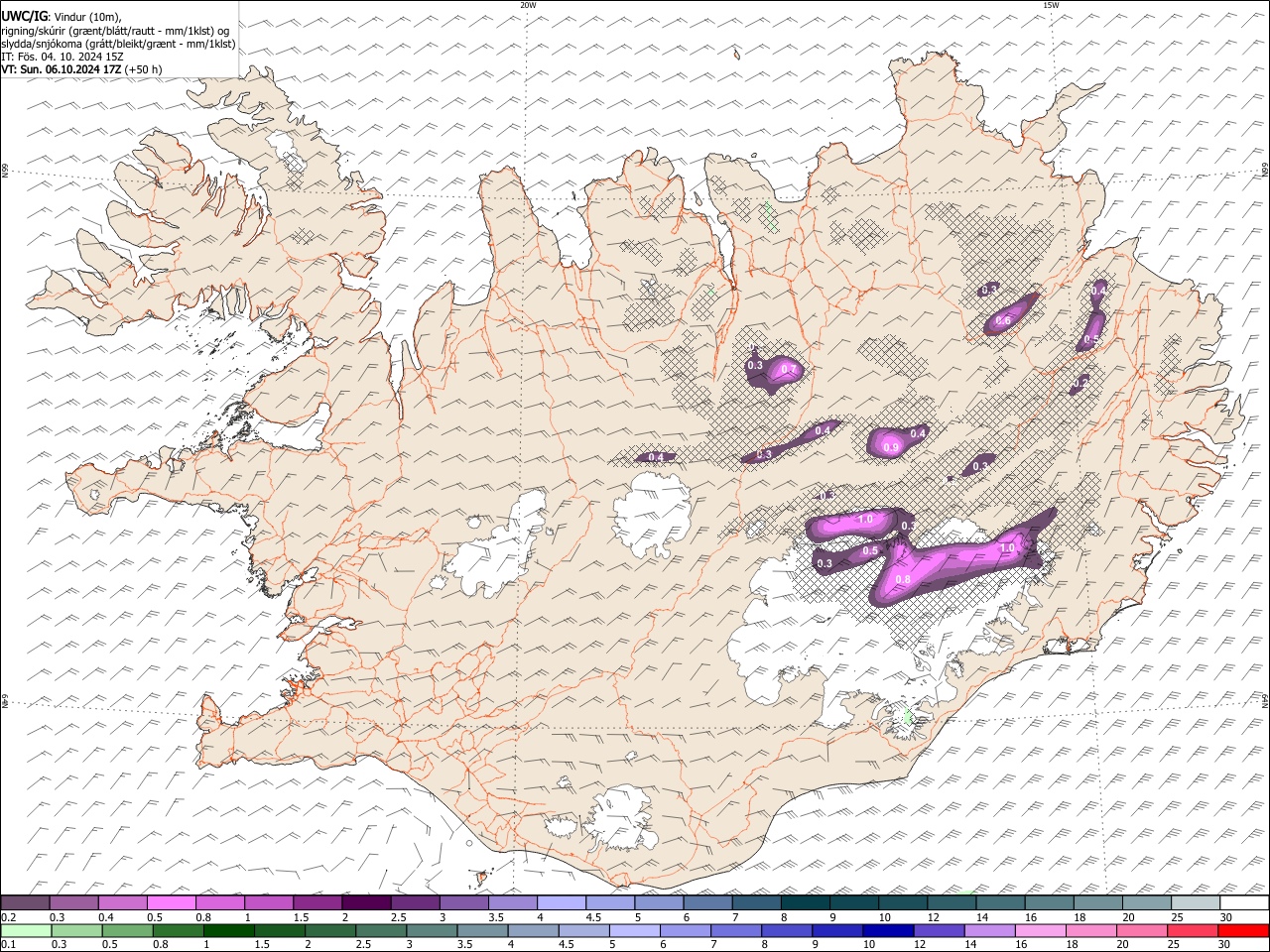The image size is (1270, 952).
Task: Click the '0.1' value in the bottom legend row
Action: [x=9, y=944]
